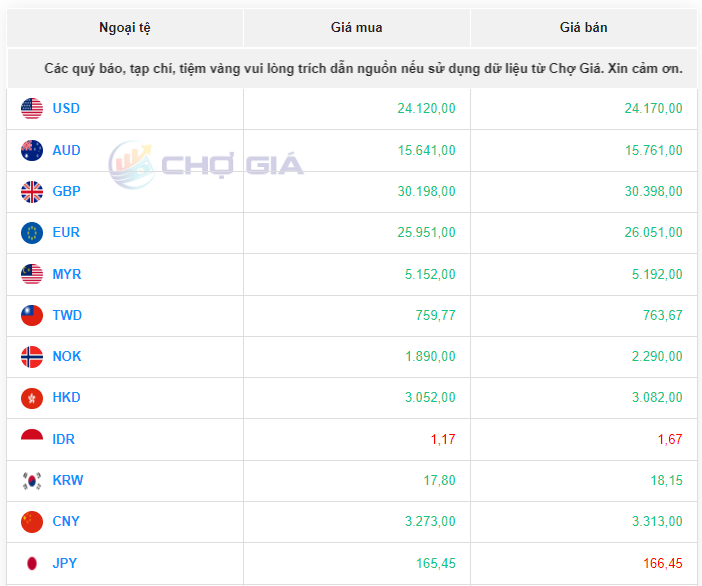The height and width of the screenshot is (586, 702).
Task: Click the Norwegian flag icon
Action: pos(32,357)
